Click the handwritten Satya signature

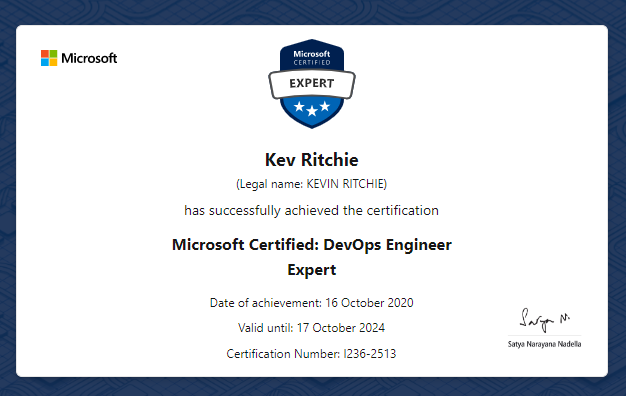545,320
